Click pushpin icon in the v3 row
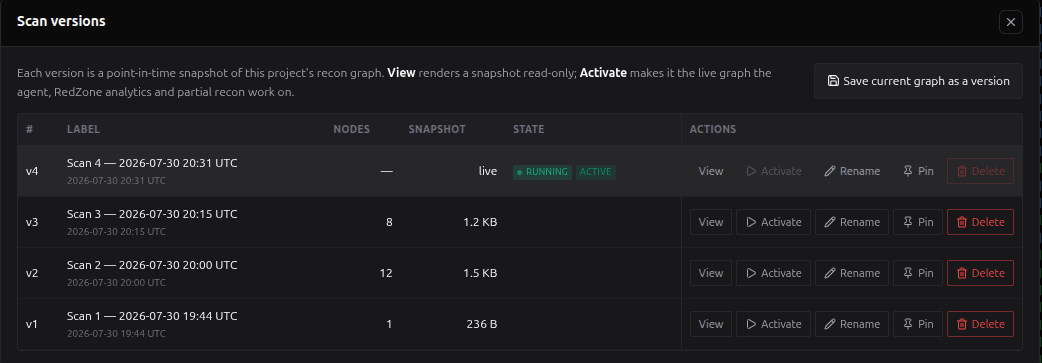This screenshot has width=1042, height=363. 908,222
